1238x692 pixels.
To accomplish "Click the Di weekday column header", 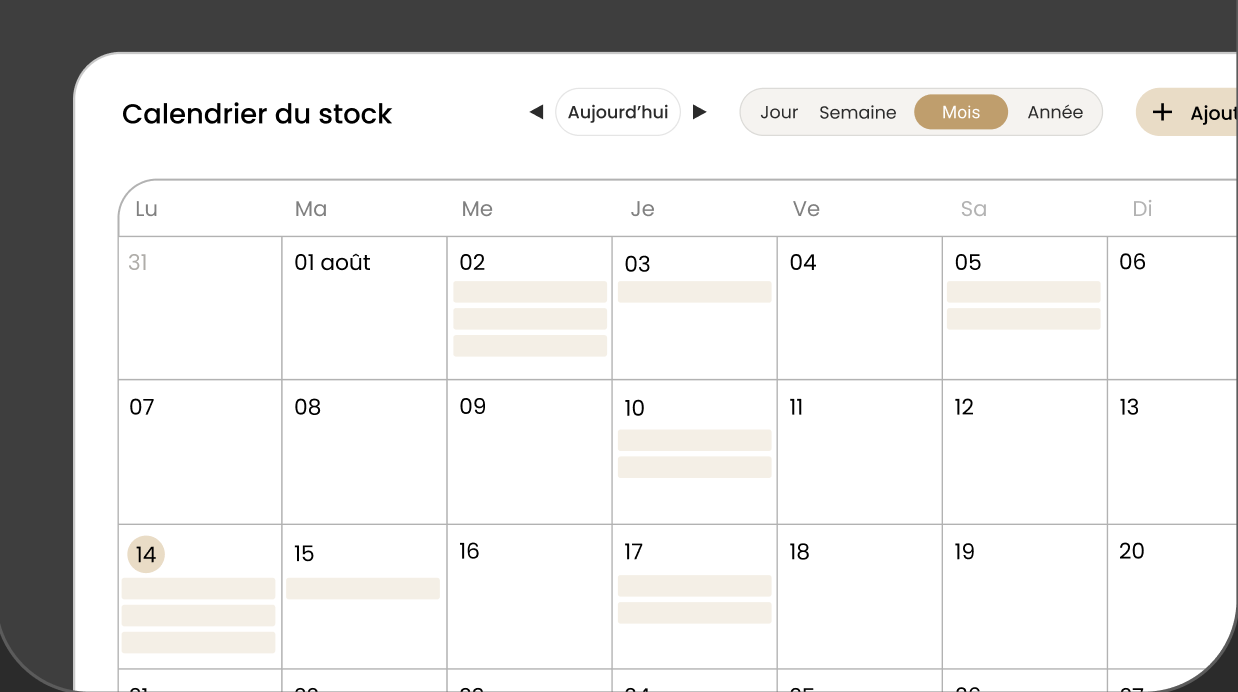I will (x=1142, y=209).
